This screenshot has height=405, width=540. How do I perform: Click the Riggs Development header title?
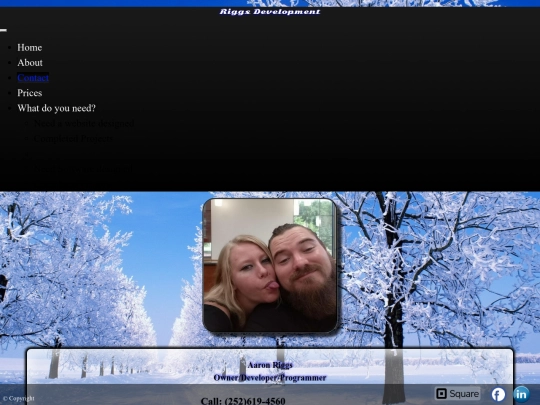[270, 12]
